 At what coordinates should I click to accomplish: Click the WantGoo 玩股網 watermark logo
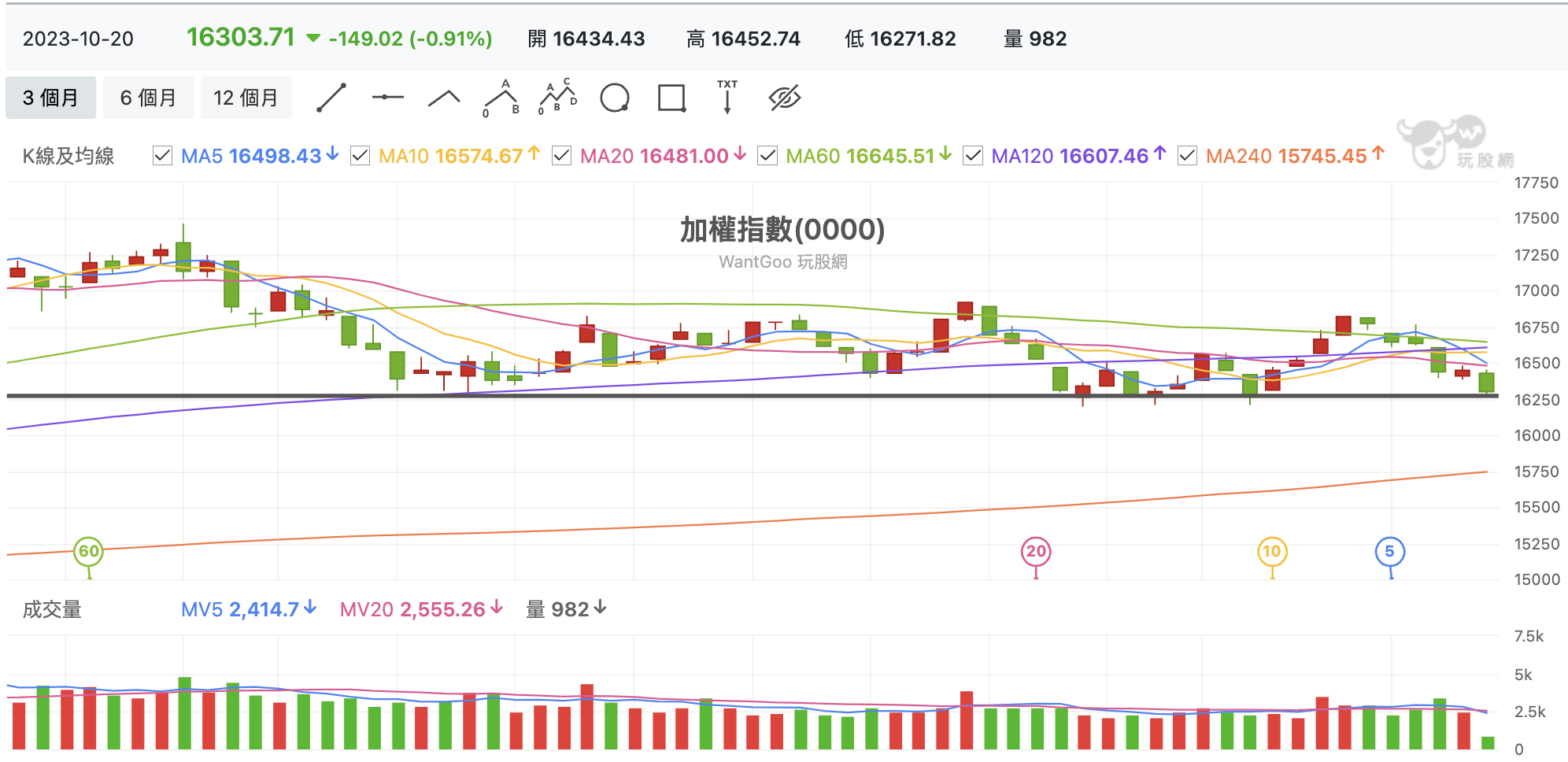[1456, 142]
